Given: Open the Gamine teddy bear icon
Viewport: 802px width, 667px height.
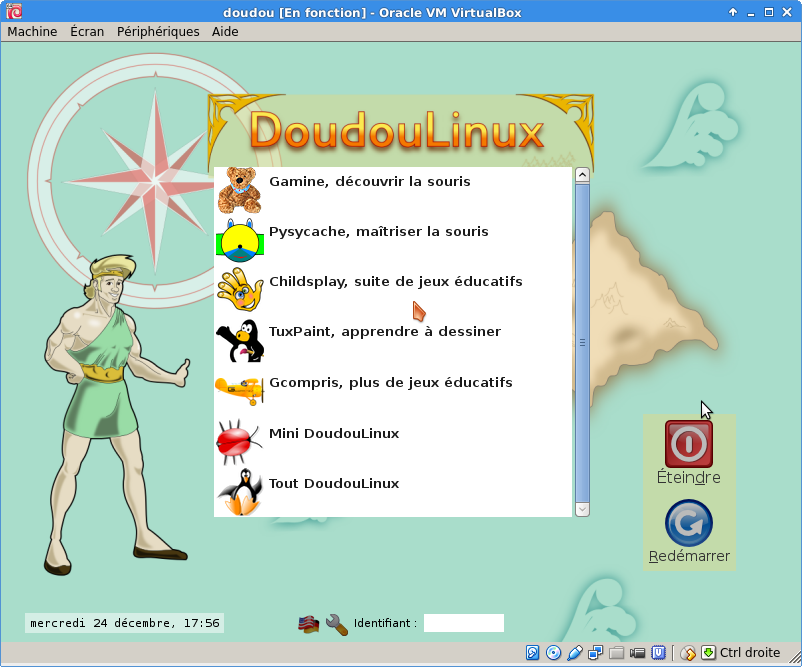Looking at the screenshot, I should (239, 190).
